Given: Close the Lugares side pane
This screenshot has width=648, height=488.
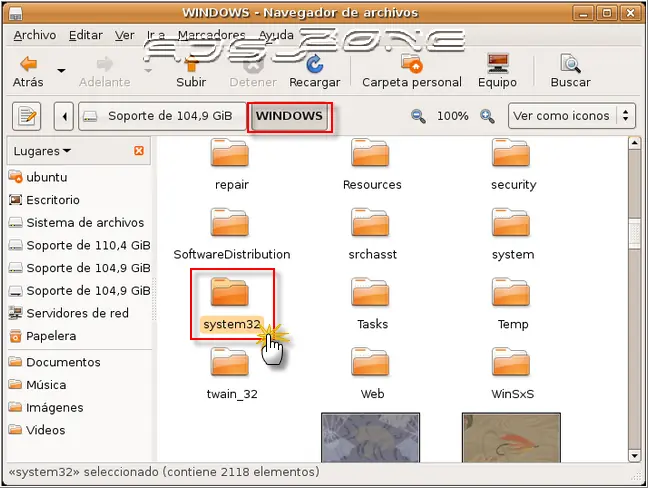Looking at the screenshot, I should pos(139,151).
